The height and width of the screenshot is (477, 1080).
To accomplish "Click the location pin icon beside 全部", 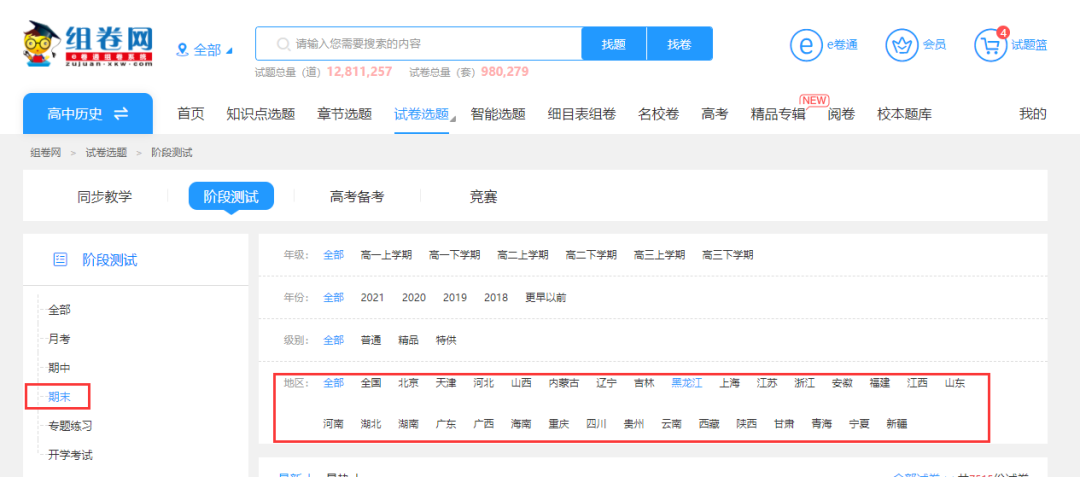I will (183, 50).
